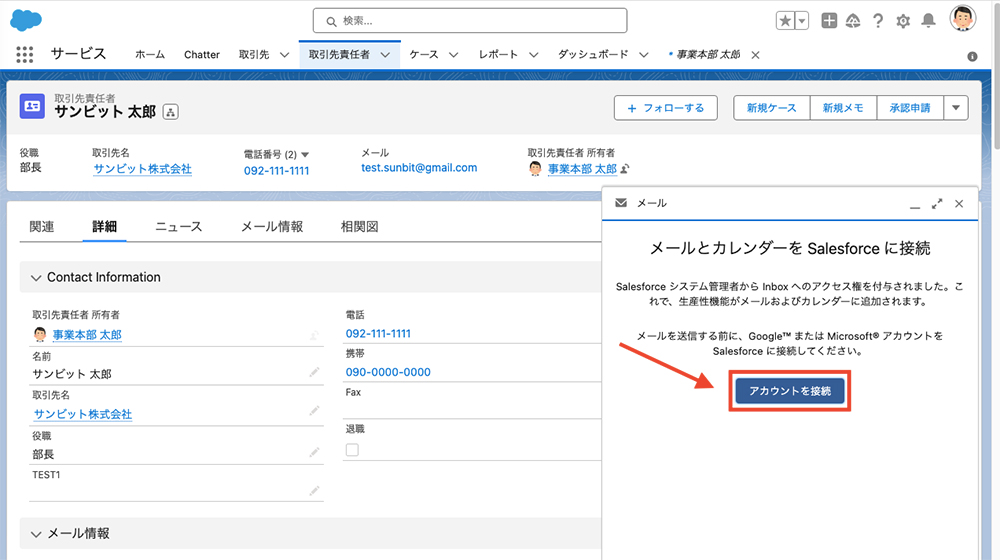This screenshot has width=1000, height=560.
Task: Switch to the 関連 record tab
Action: (x=42, y=226)
